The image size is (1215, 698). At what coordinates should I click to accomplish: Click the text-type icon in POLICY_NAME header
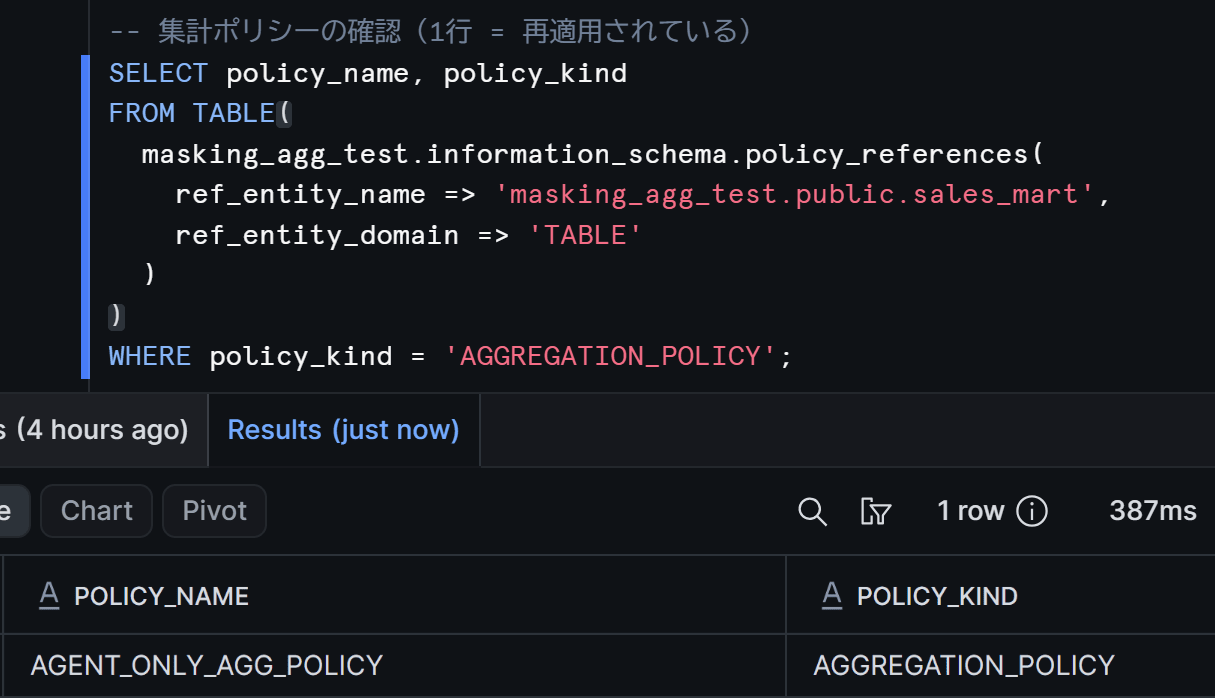[48, 596]
